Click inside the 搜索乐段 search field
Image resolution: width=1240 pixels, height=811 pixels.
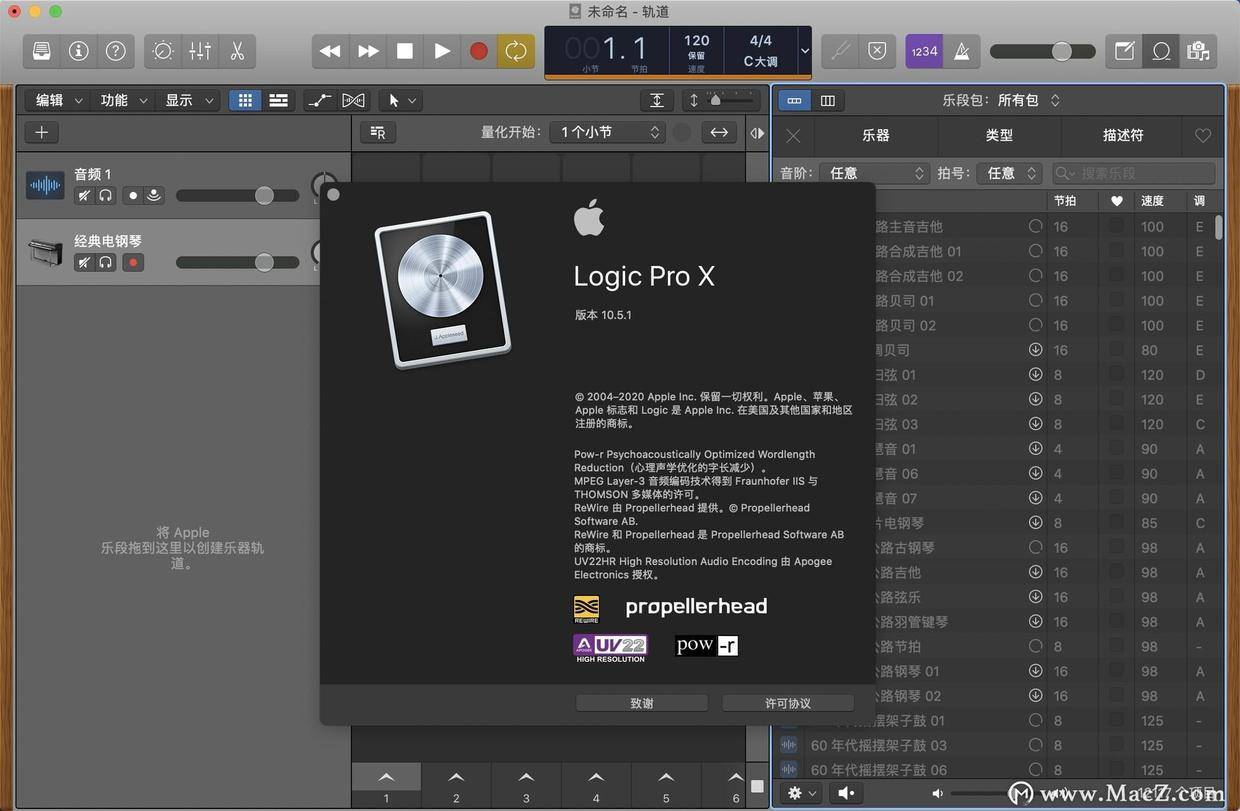tap(1135, 173)
